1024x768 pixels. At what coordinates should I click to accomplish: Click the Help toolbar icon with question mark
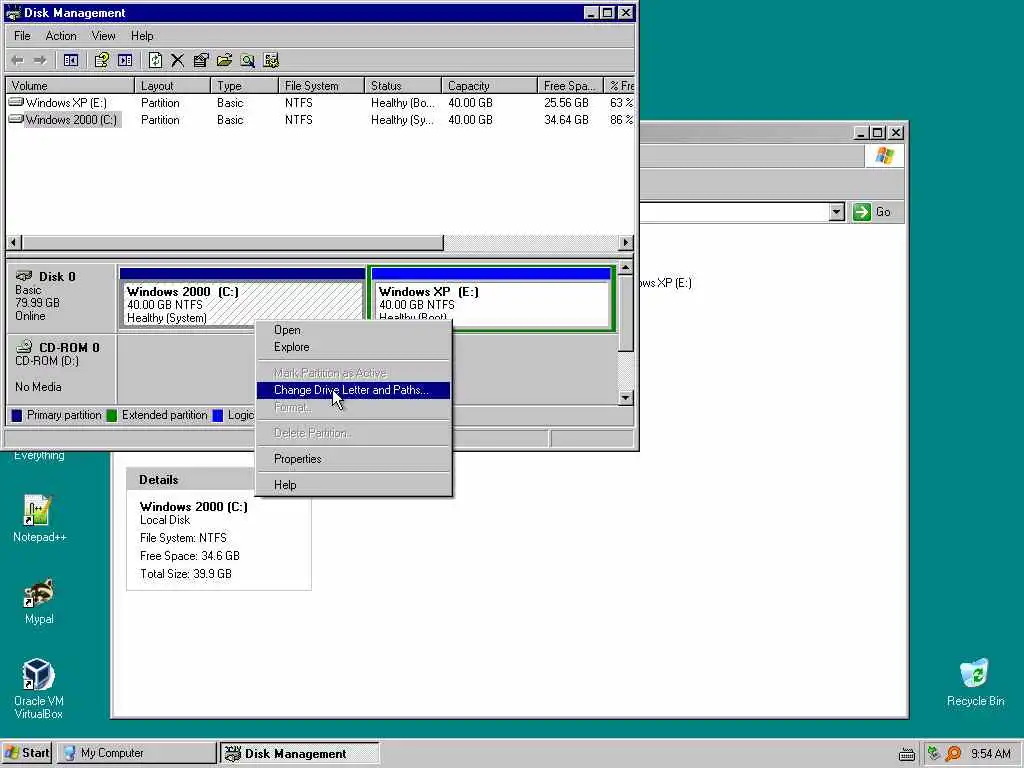pyautogui.click(x=101, y=61)
